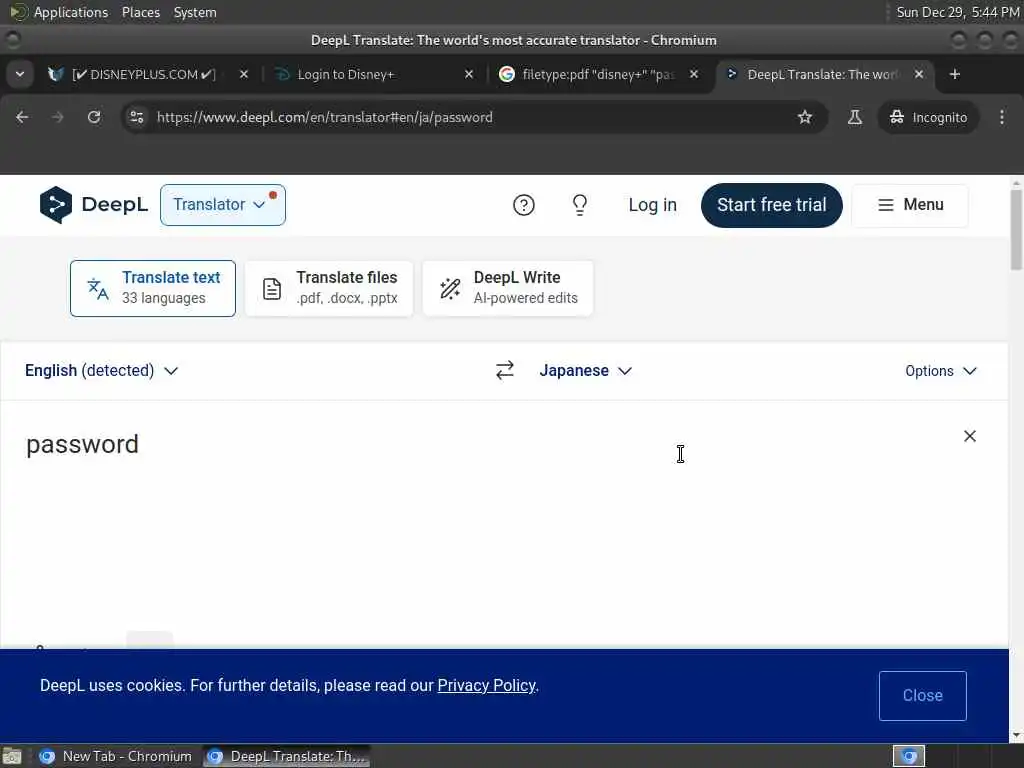This screenshot has height=768, width=1024.
Task: Open the help question mark icon
Action: 524,205
